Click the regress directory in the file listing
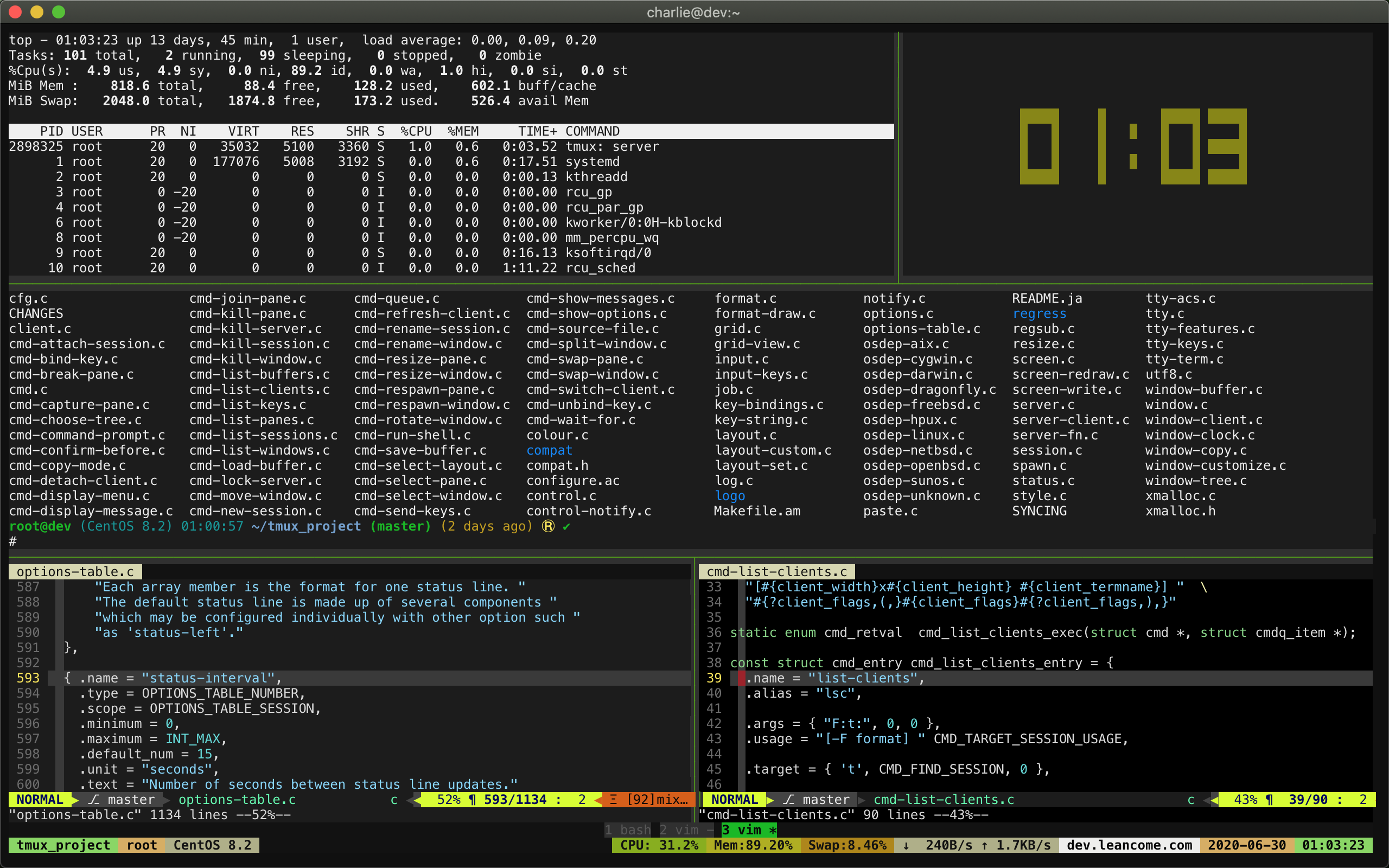1389x868 pixels. [x=1039, y=314]
